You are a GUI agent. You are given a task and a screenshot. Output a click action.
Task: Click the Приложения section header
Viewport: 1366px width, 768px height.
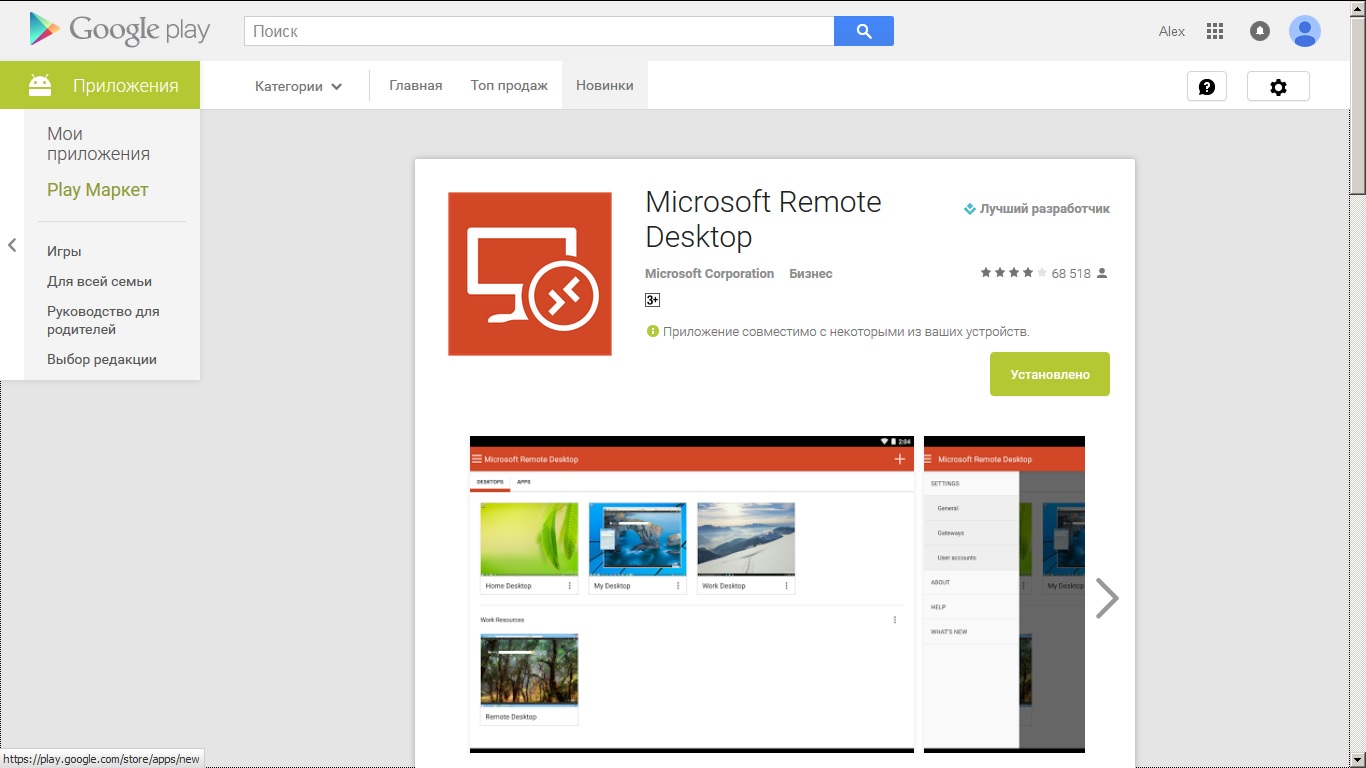coord(100,85)
